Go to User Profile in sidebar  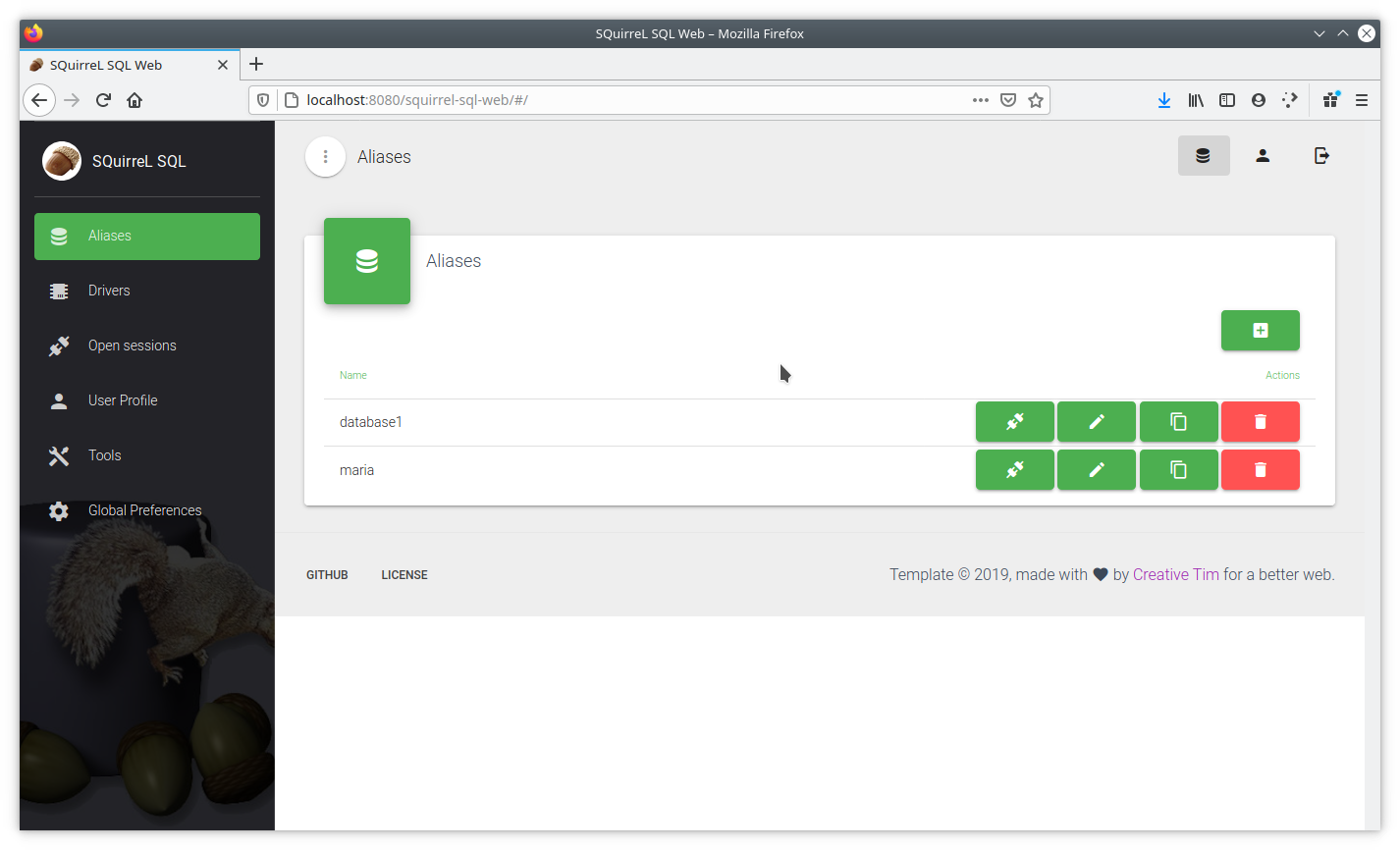tap(147, 401)
